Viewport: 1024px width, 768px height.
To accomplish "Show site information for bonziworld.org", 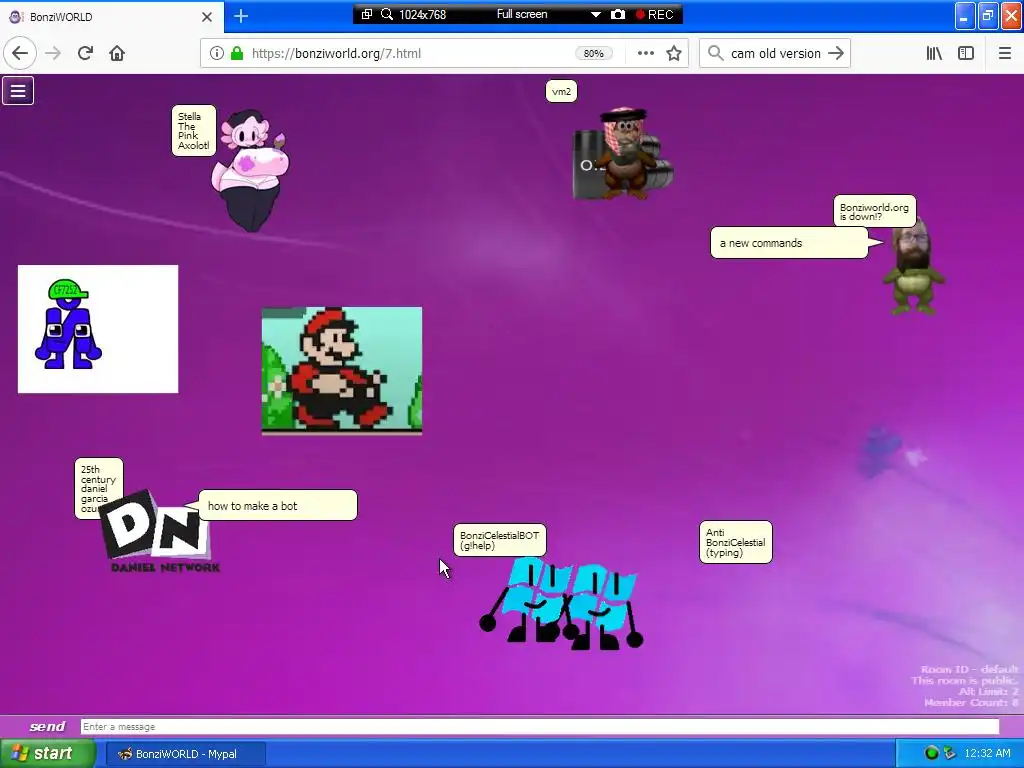I will pos(216,54).
